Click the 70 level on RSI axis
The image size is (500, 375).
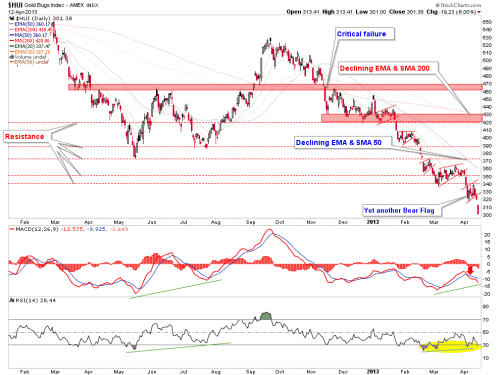(x=486, y=320)
